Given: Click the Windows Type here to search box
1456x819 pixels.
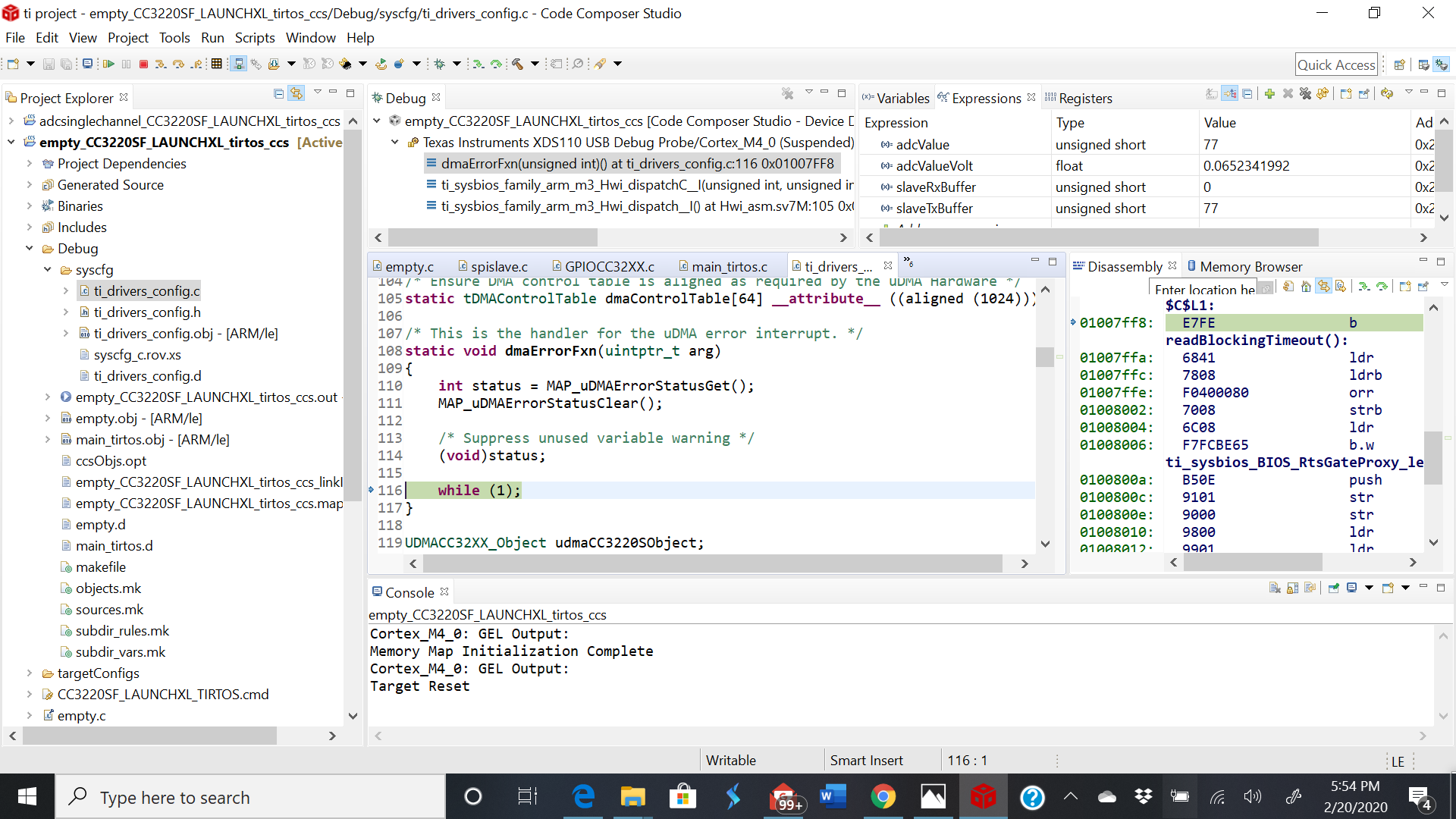Looking at the screenshot, I should [250, 797].
